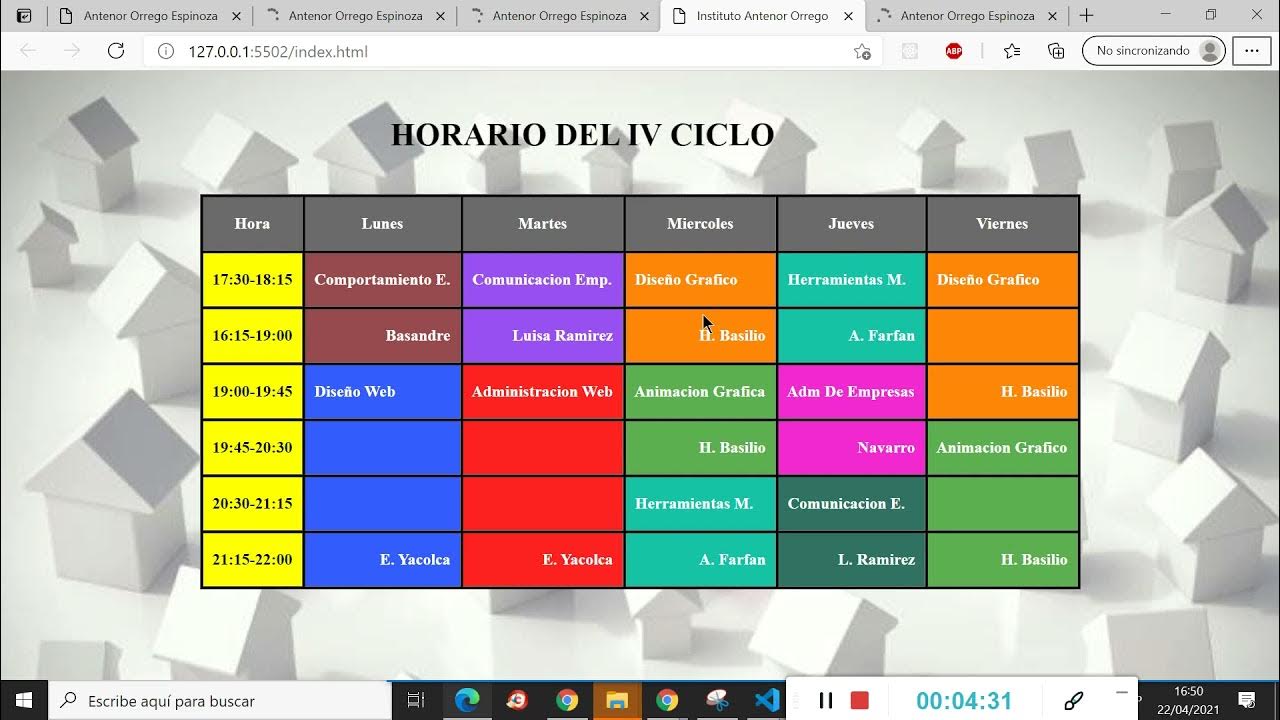1280x720 pixels.
Task: Click the Comunicacion E. cell
Action: [851, 504]
